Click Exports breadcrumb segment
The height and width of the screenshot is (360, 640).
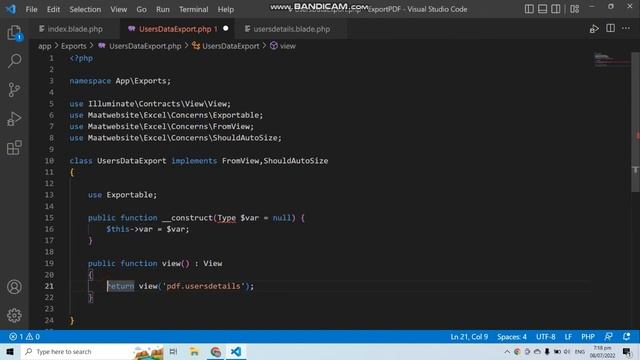point(73,46)
